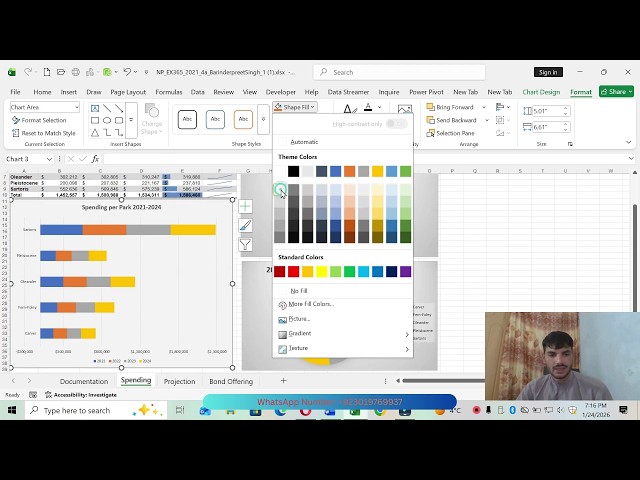Open the Home ribbon tab

point(42,92)
